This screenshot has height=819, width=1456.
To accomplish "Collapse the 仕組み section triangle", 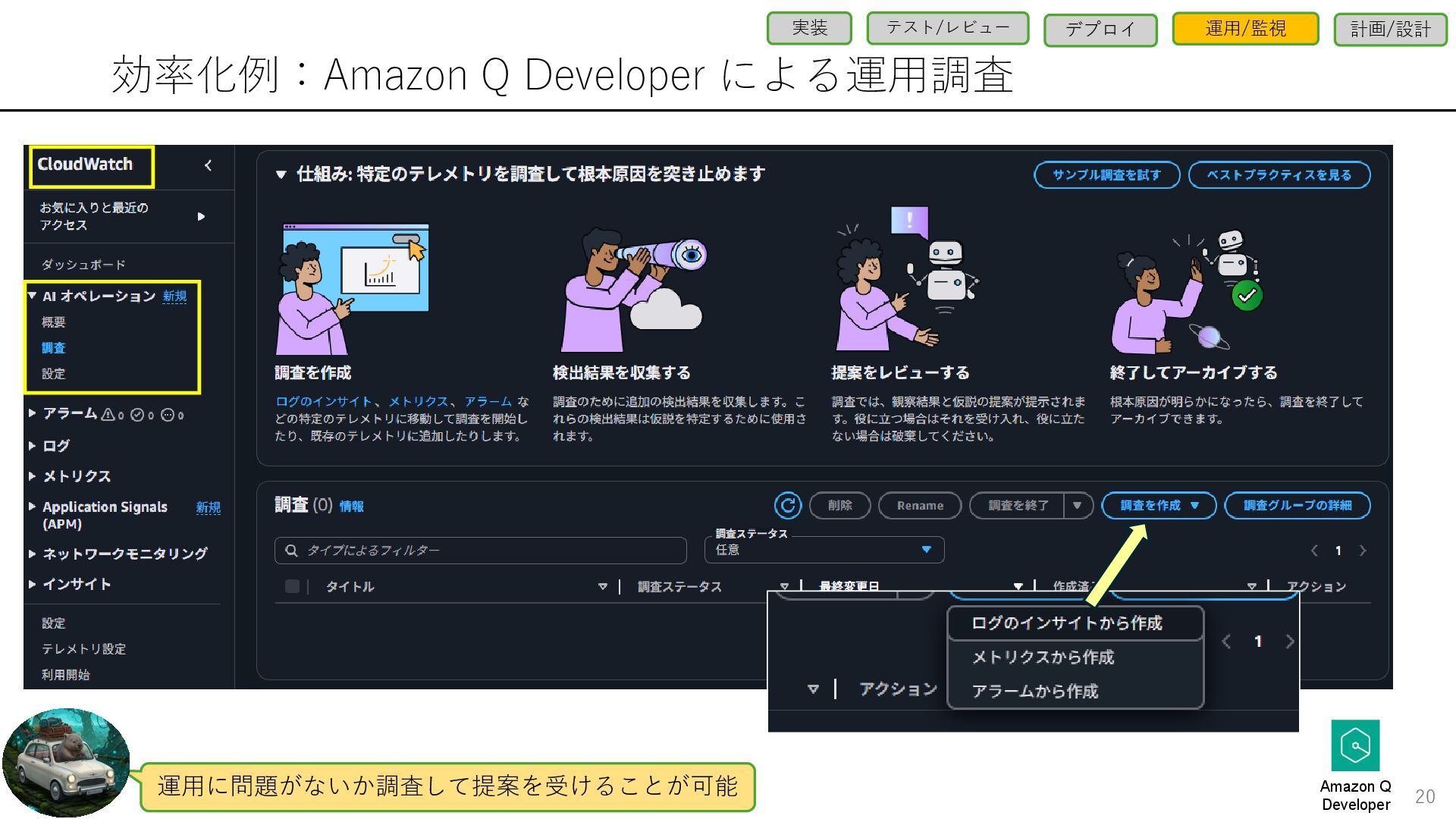I will (281, 174).
